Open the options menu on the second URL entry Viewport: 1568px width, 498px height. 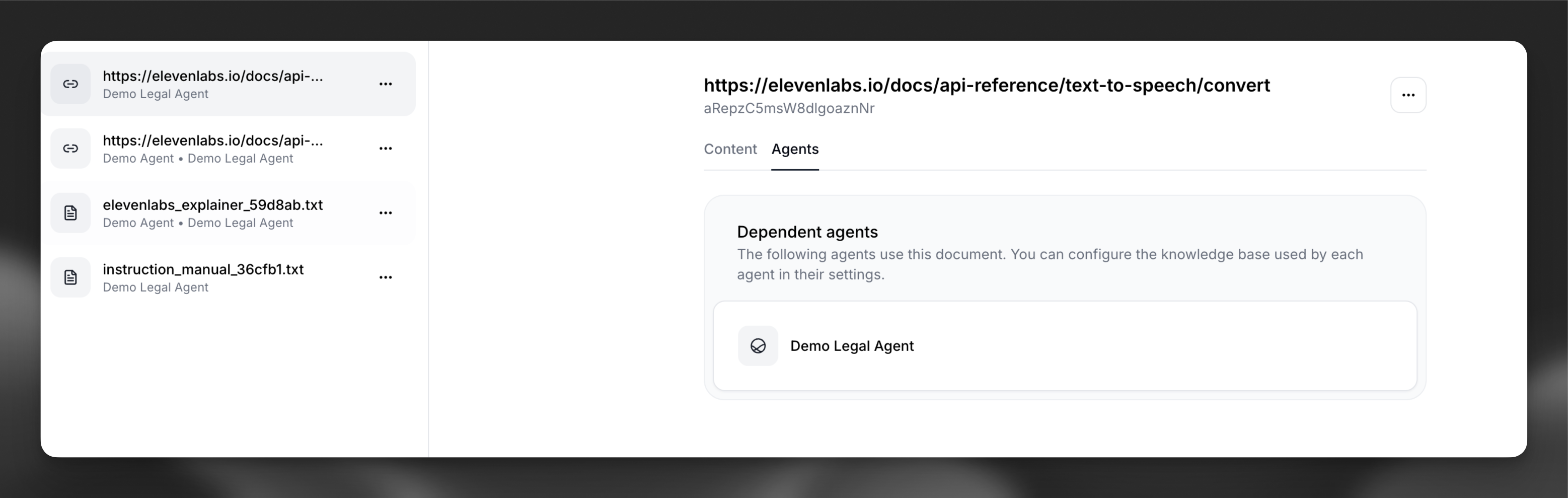(x=386, y=149)
